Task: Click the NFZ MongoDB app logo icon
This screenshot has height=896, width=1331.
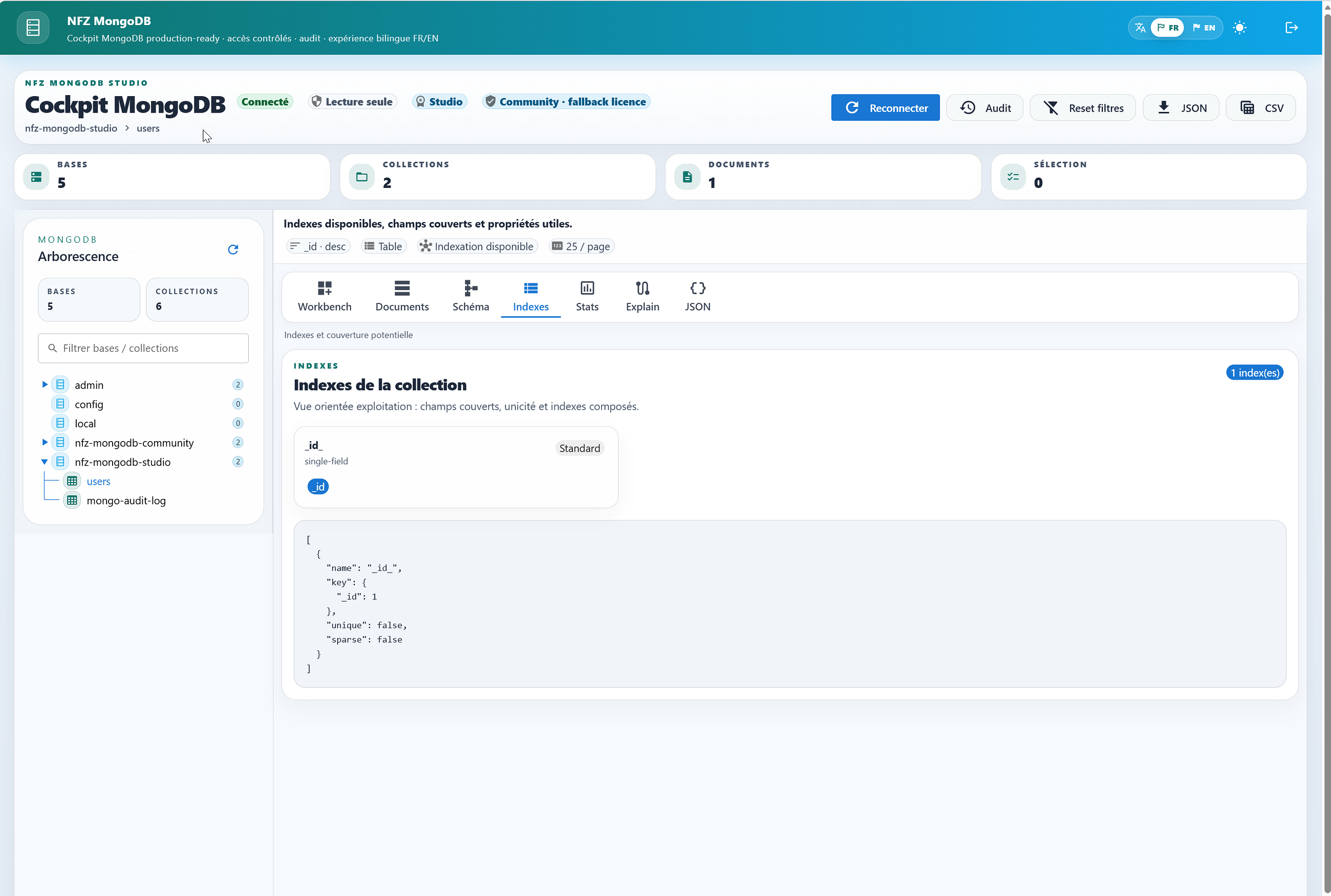Action: click(33, 28)
